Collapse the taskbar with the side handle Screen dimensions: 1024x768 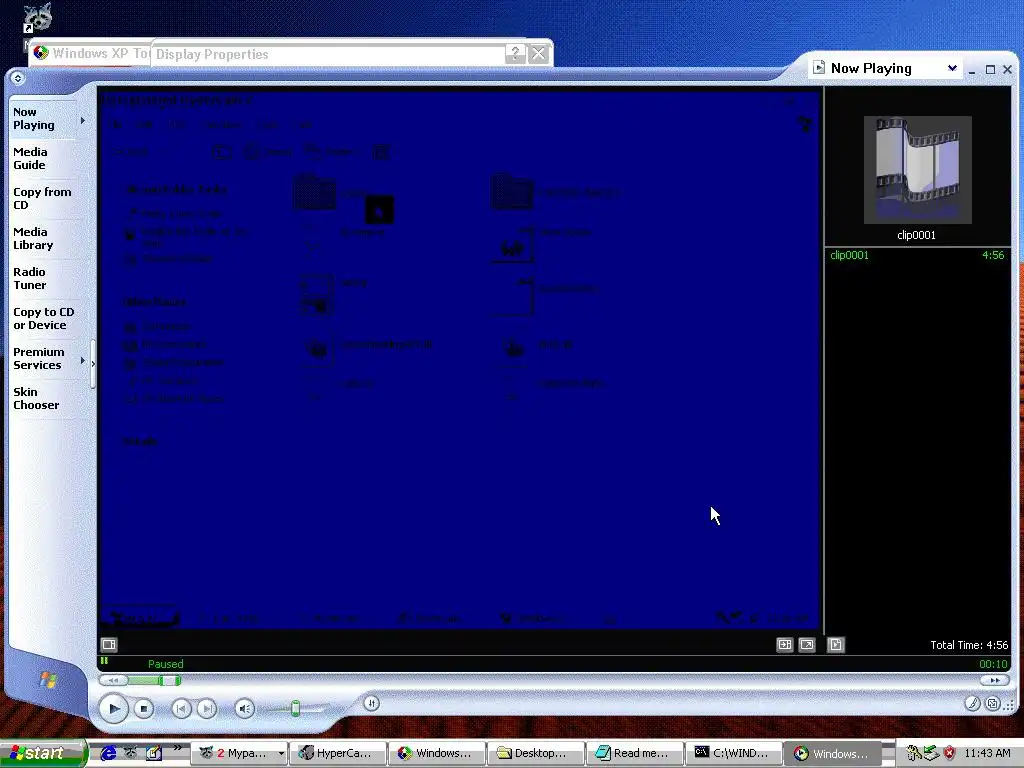tap(93, 364)
